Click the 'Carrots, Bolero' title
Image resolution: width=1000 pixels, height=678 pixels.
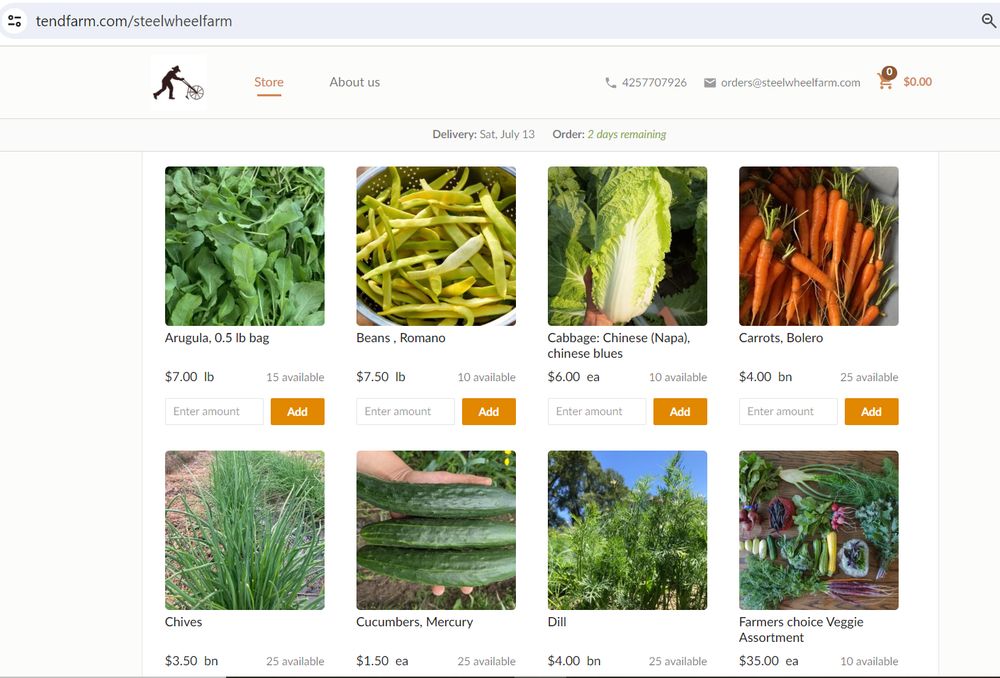tap(781, 338)
